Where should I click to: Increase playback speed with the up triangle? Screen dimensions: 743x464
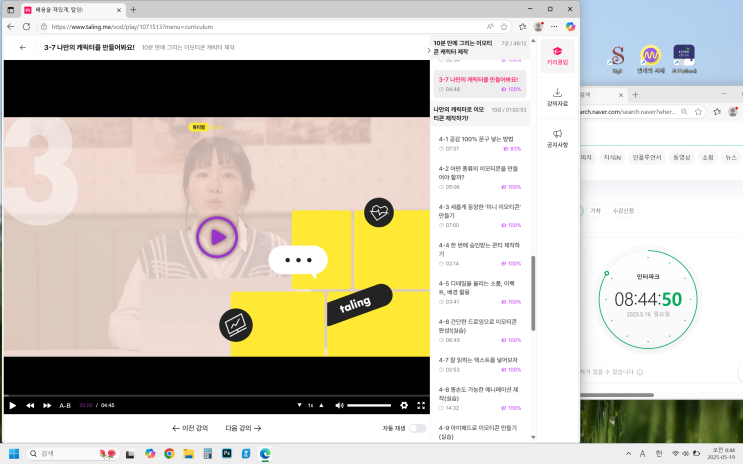coord(321,405)
